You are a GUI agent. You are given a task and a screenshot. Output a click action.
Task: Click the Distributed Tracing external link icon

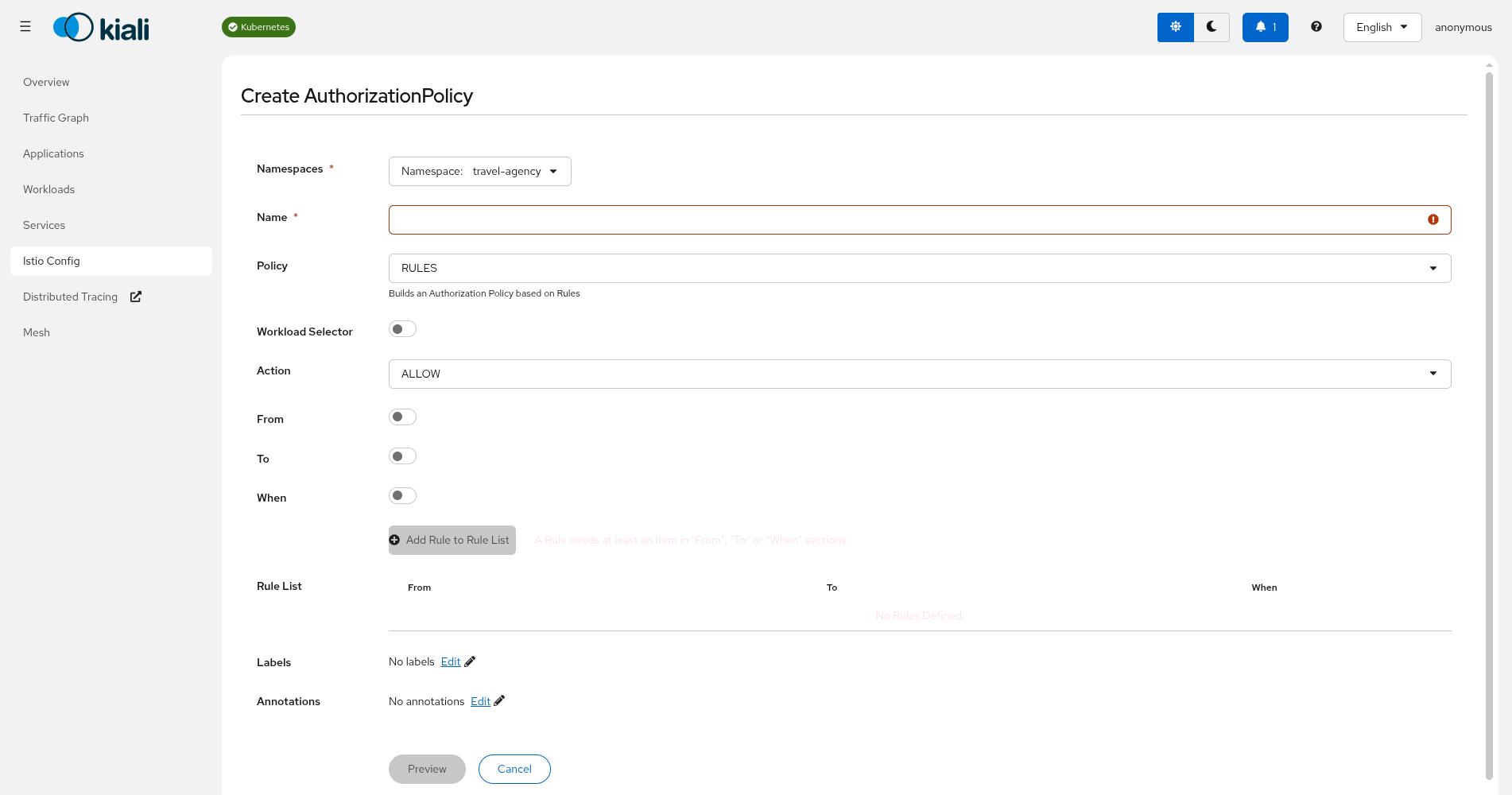coord(135,296)
